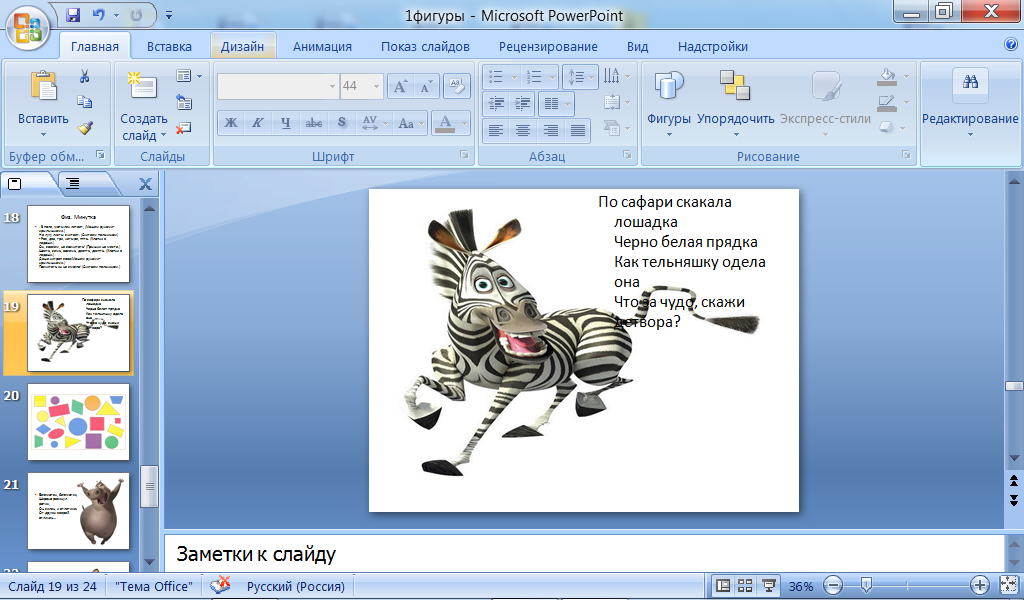This screenshot has width=1024, height=600.
Task: Fit slide to current window icon
Action: coord(1009,585)
